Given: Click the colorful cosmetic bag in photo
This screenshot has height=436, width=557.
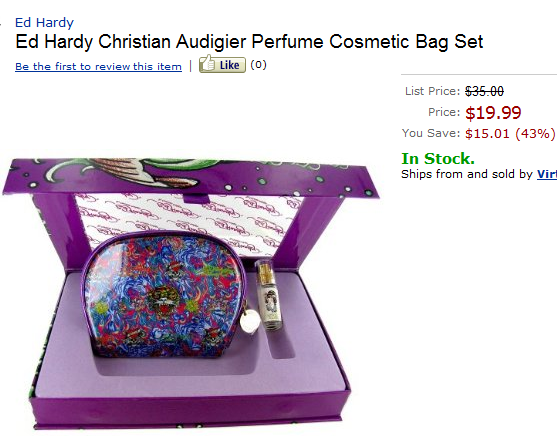Looking at the screenshot, I should click(164, 294).
